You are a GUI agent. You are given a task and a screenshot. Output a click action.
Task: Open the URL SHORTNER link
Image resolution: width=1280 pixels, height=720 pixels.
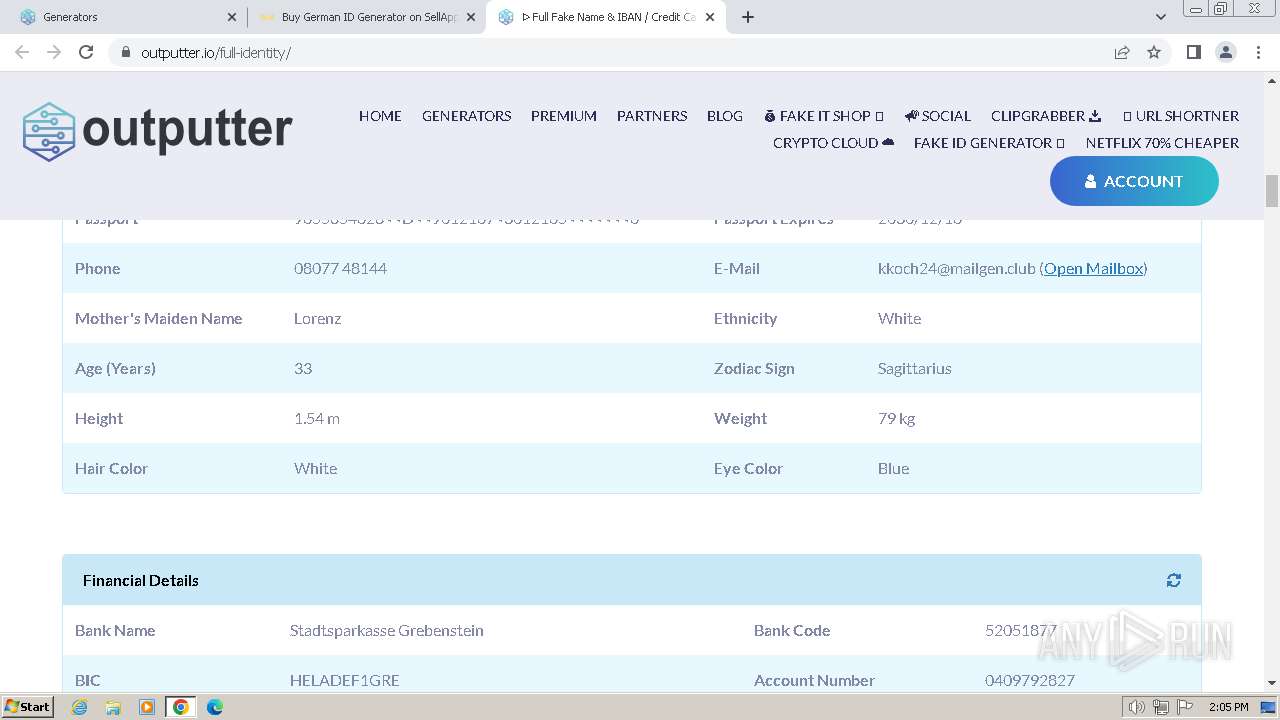pyautogui.click(x=1180, y=116)
